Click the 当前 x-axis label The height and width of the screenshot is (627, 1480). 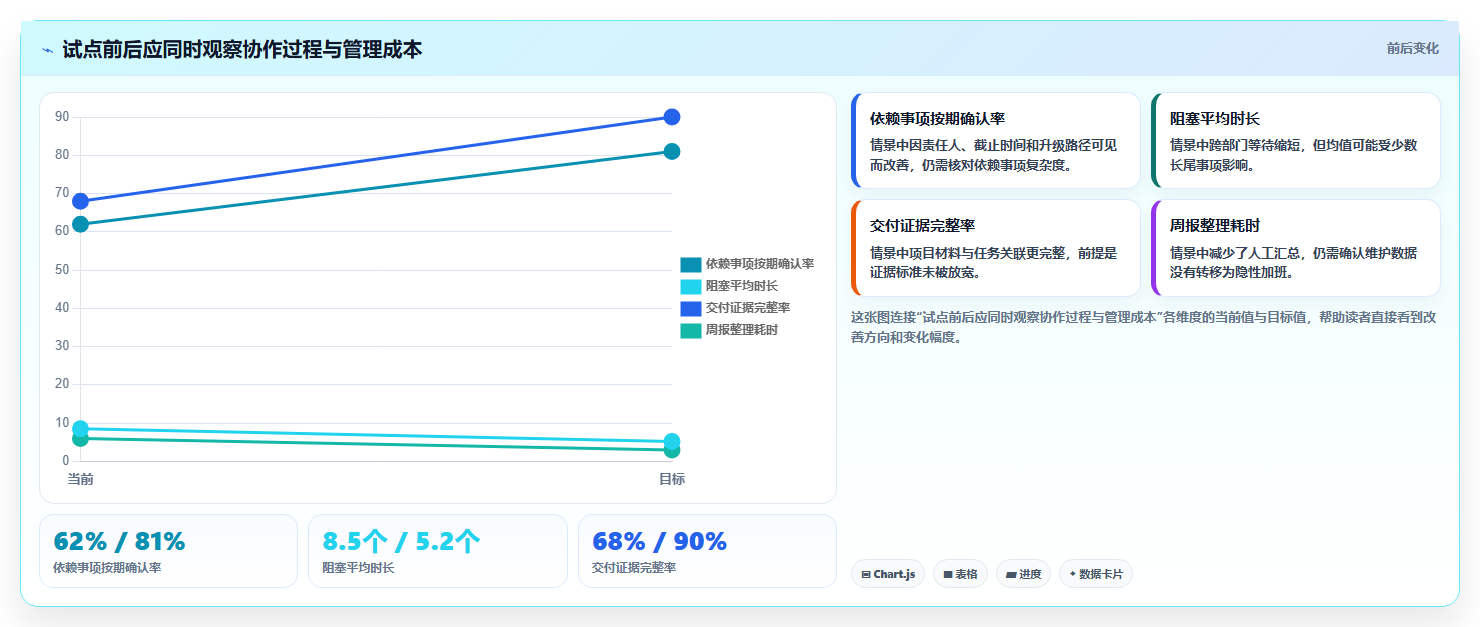[81, 479]
